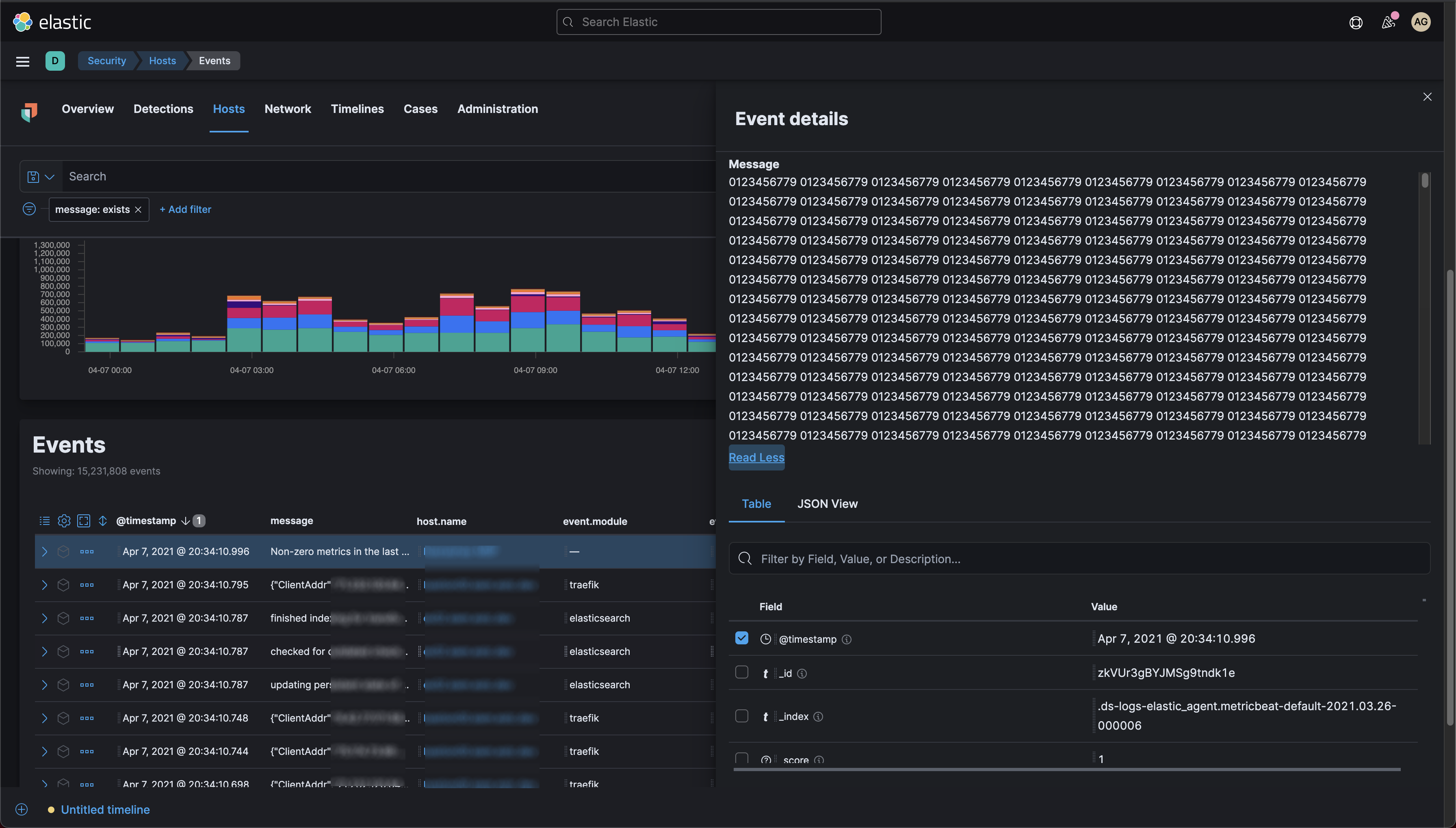Open the Elastic home logo
1456x828 pixels.
pos(52,22)
